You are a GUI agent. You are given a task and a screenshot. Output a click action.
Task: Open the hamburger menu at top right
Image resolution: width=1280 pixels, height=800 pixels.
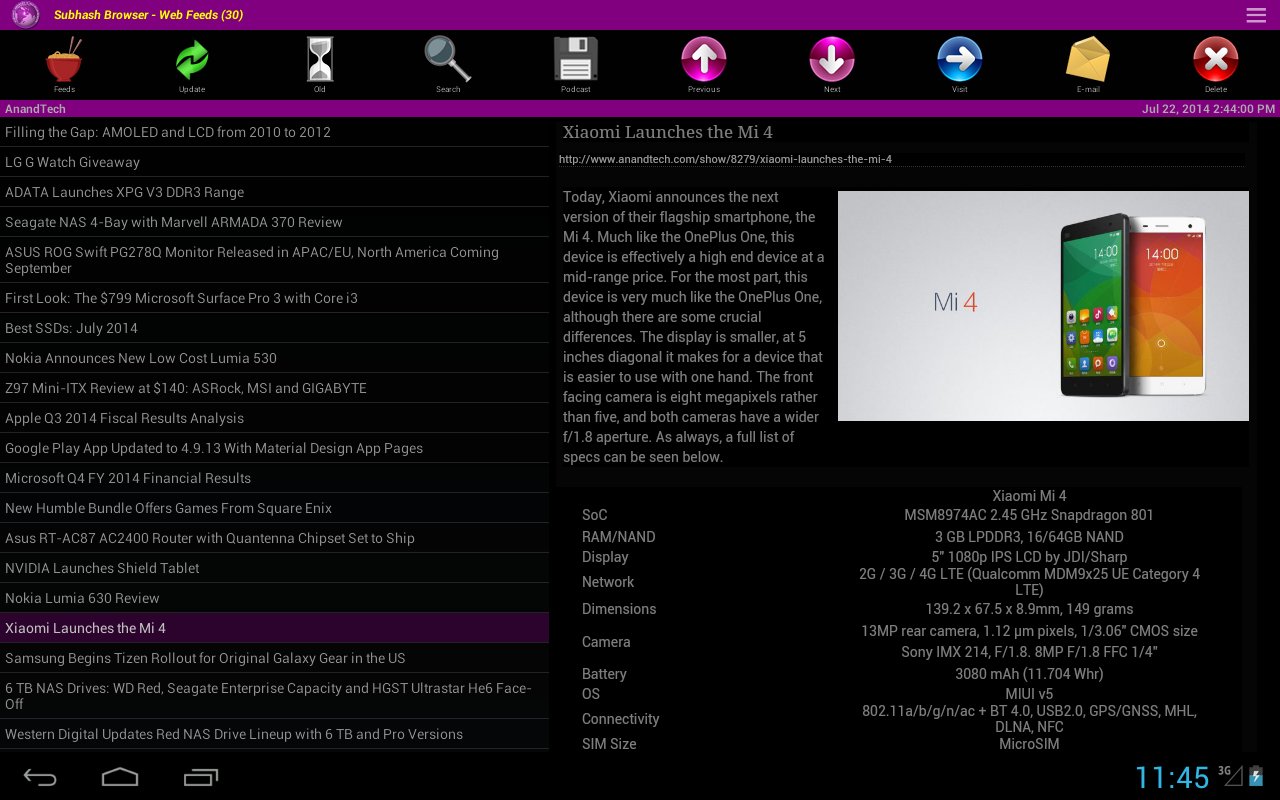pos(1256,15)
